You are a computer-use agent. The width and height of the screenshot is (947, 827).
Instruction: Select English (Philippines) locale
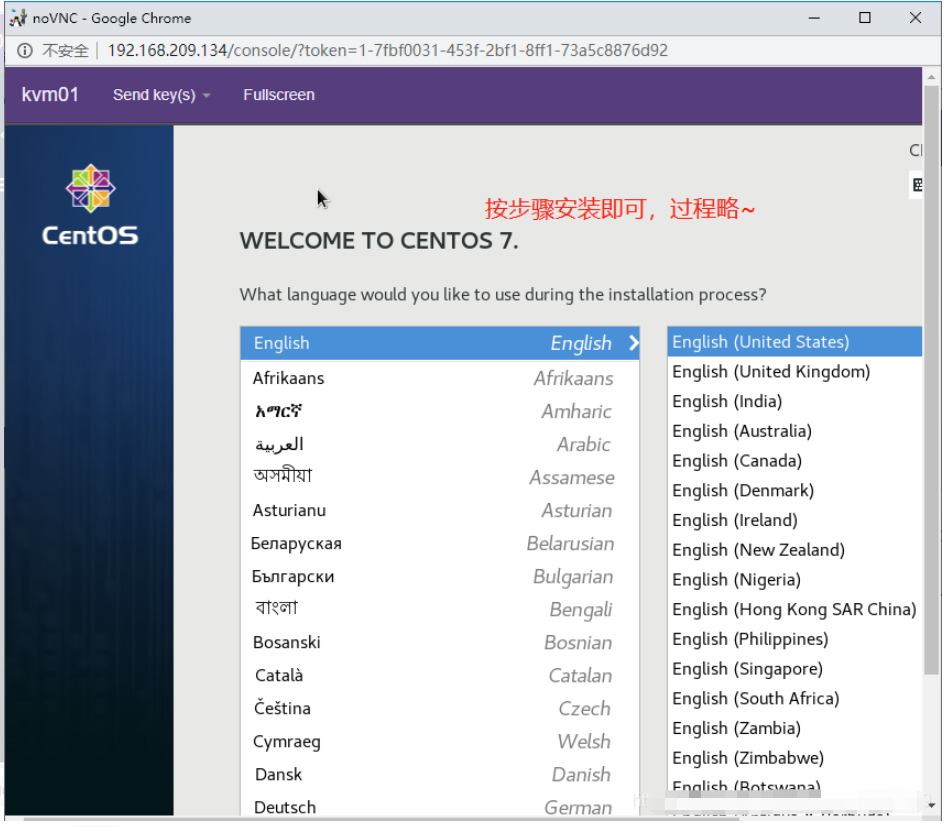[795, 639]
